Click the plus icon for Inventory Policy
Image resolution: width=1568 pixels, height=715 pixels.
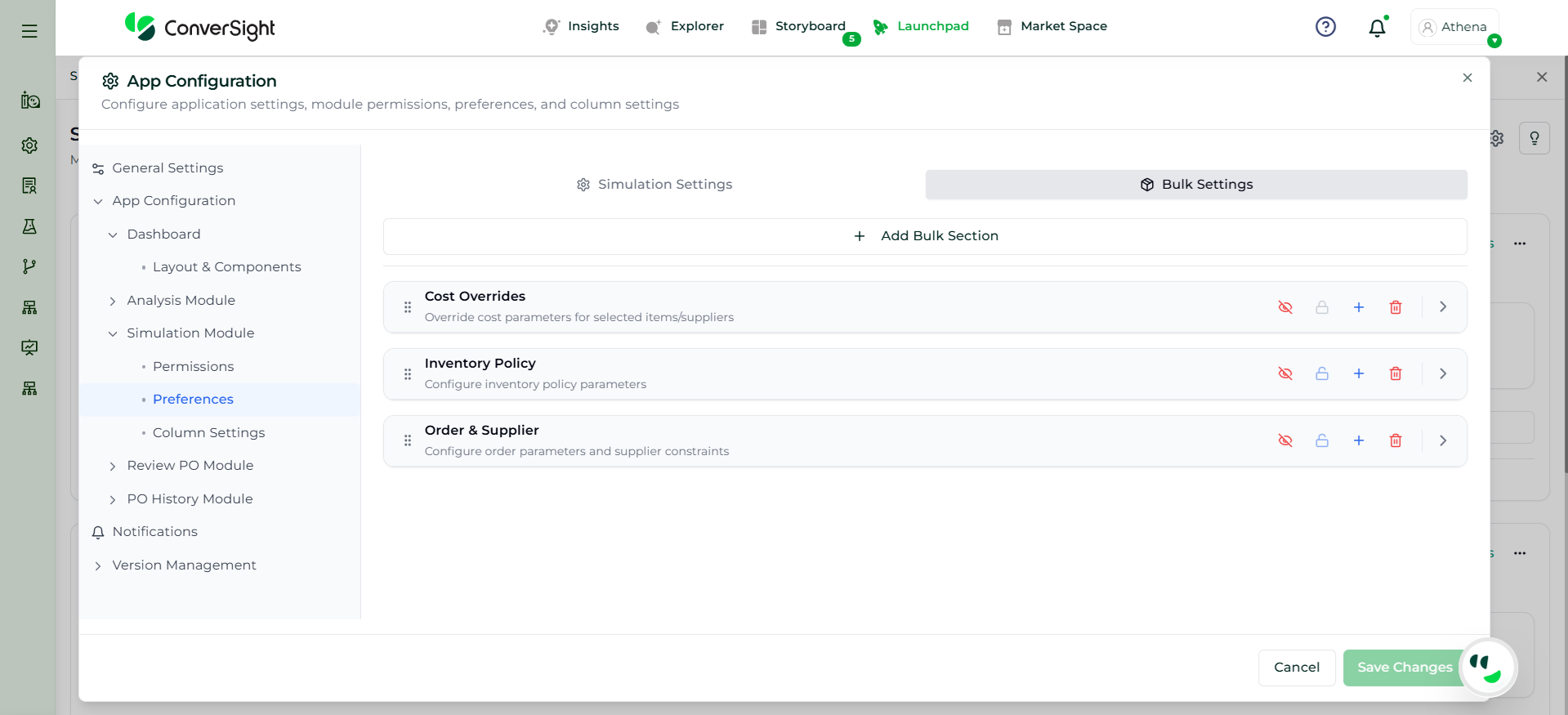coord(1359,374)
